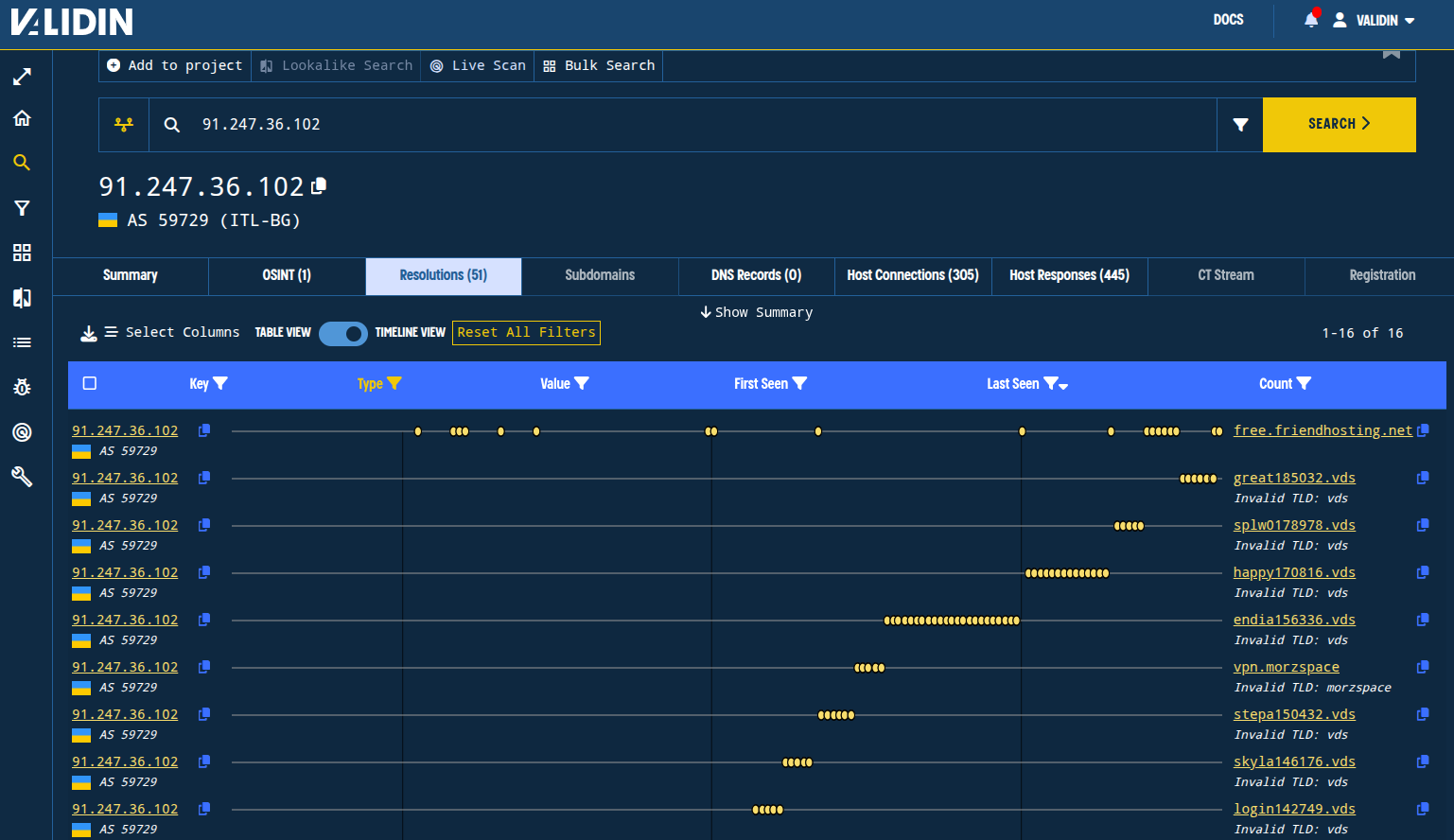Filter by the Key column

coord(220,383)
